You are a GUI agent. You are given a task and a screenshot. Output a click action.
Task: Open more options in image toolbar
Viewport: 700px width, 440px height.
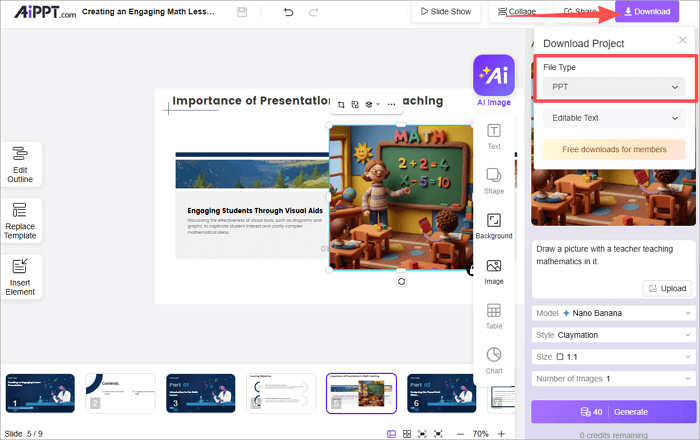pos(391,104)
